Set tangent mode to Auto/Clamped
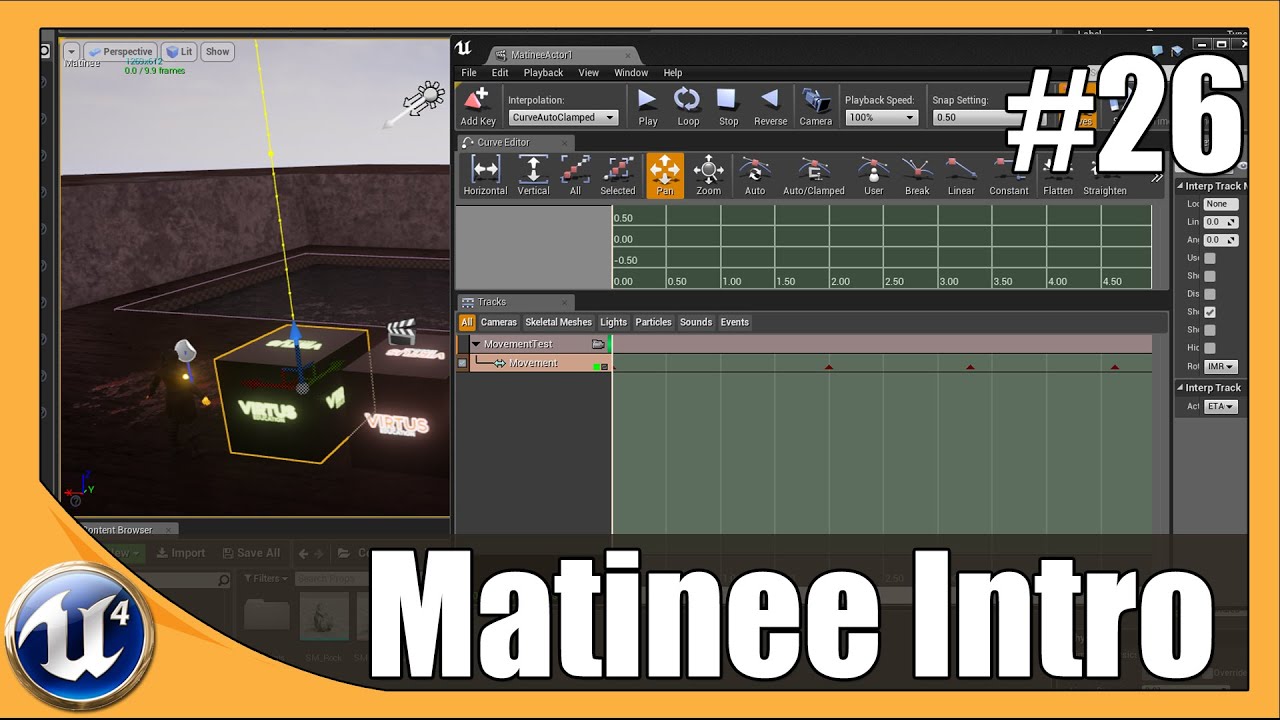This screenshot has height=720, width=1280. (813, 176)
